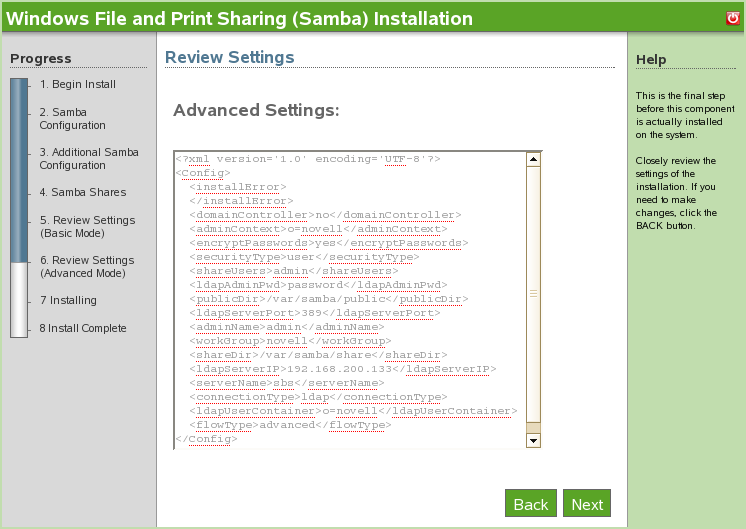Click the XML box scroll up arrow
Screen dimensions: 746x529
tap(533, 159)
